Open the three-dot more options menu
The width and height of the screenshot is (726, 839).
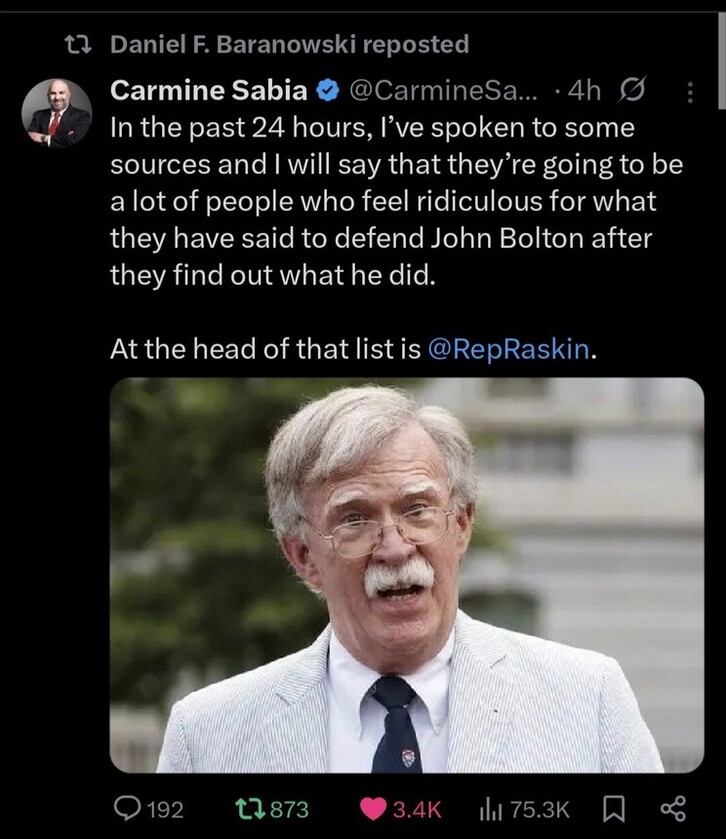pos(687,92)
